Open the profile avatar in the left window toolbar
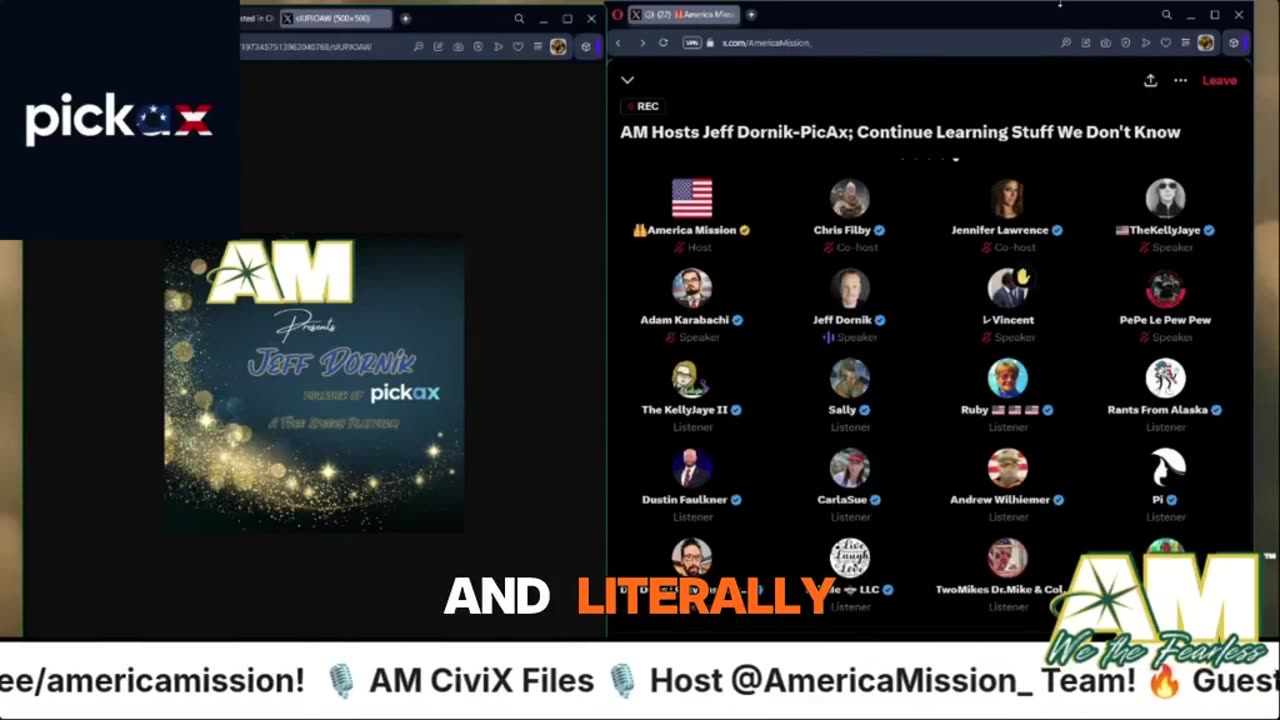 point(558,46)
